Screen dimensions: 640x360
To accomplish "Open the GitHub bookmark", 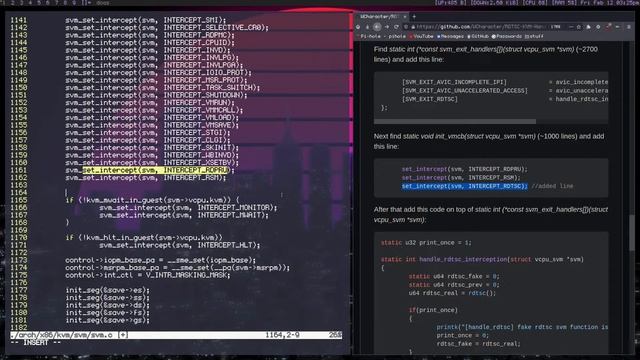I will [478, 36].
